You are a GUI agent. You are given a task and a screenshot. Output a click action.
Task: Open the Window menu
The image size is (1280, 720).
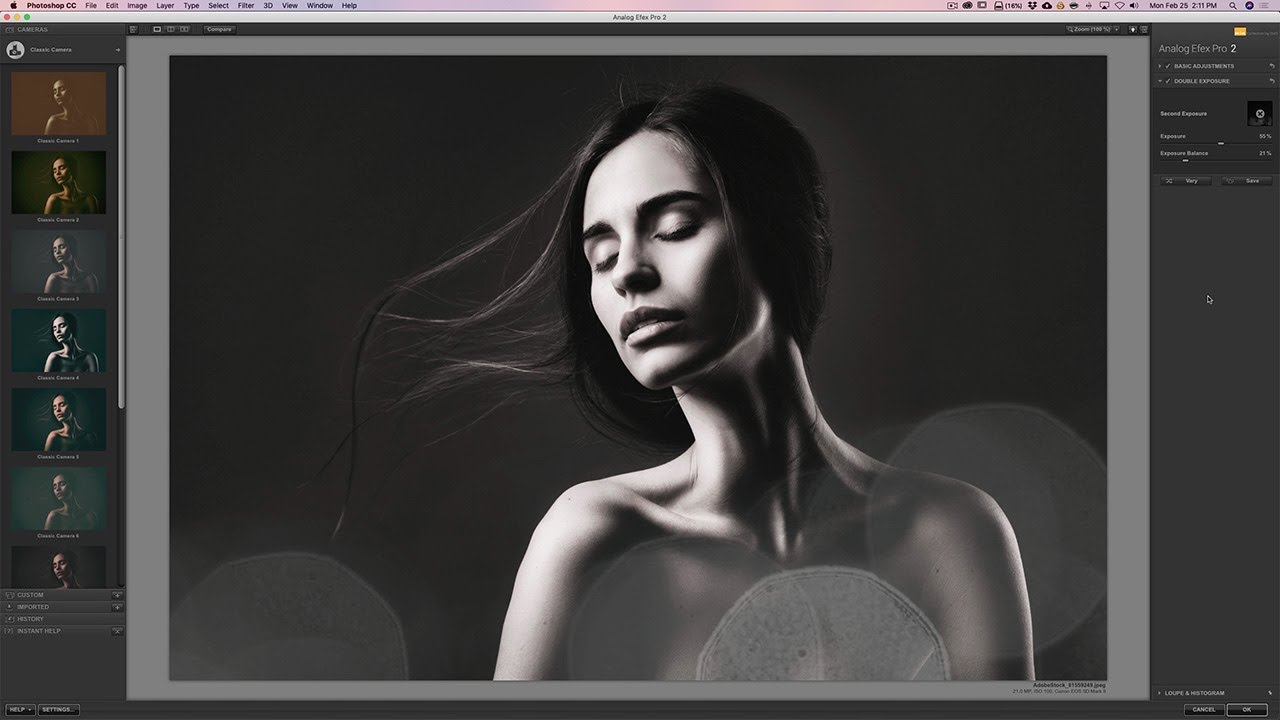click(320, 5)
